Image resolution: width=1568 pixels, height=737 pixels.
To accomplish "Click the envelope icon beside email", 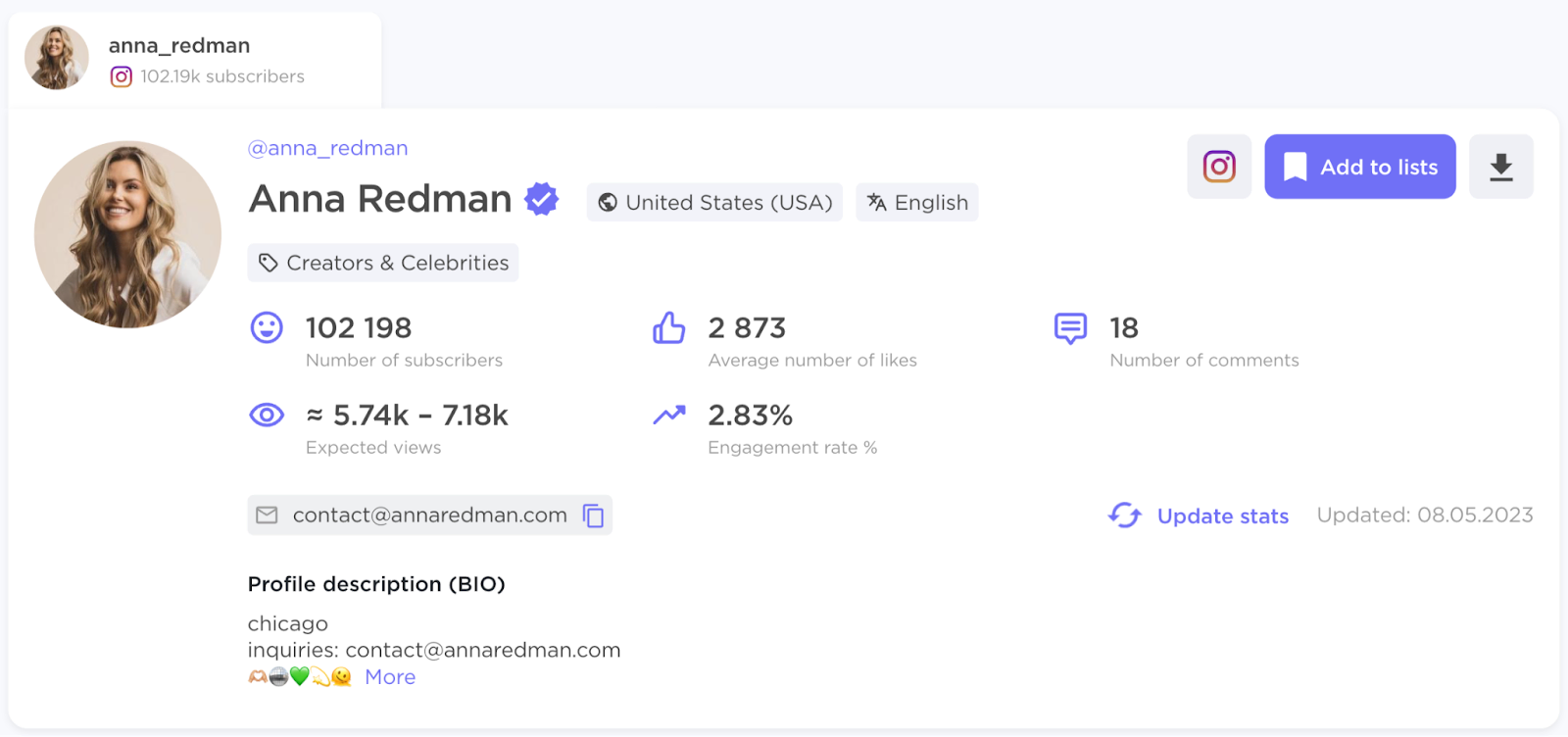I will coord(267,516).
